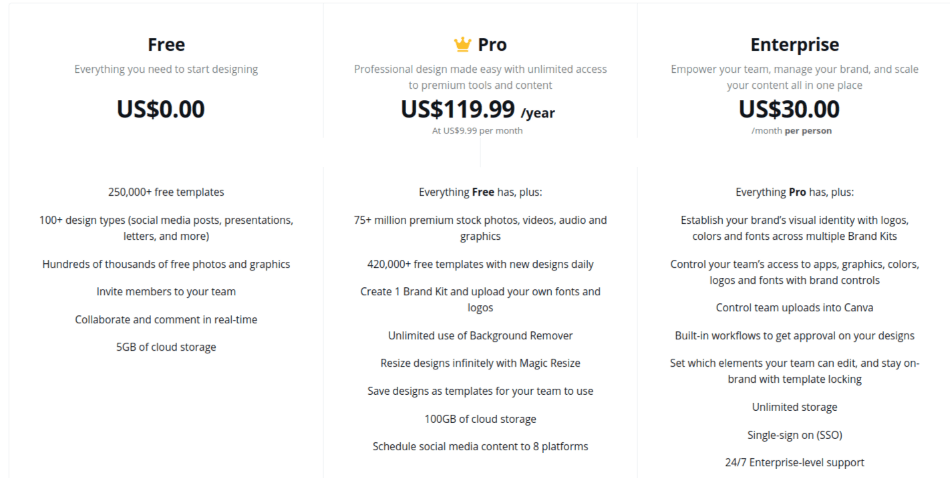
Task: Click 'Single-sign on (SSO)' feature
Action: pos(794,435)
